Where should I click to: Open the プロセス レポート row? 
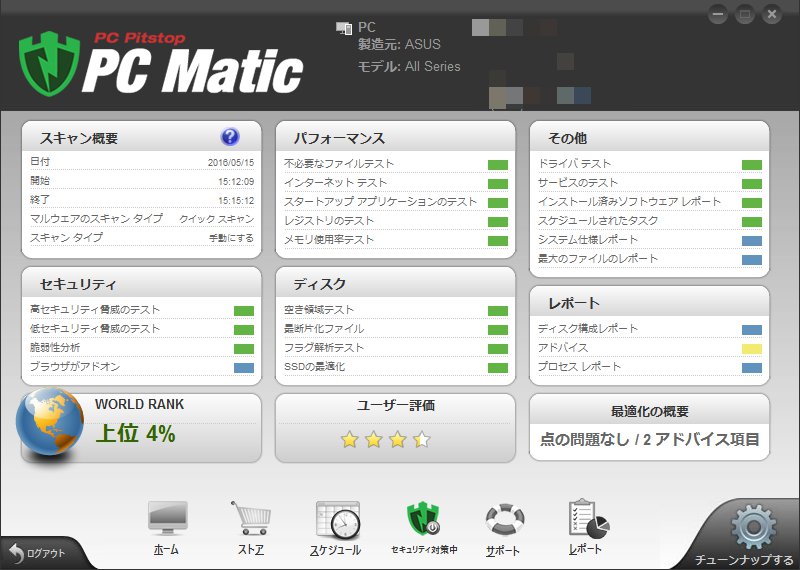[x=649, y=367]
